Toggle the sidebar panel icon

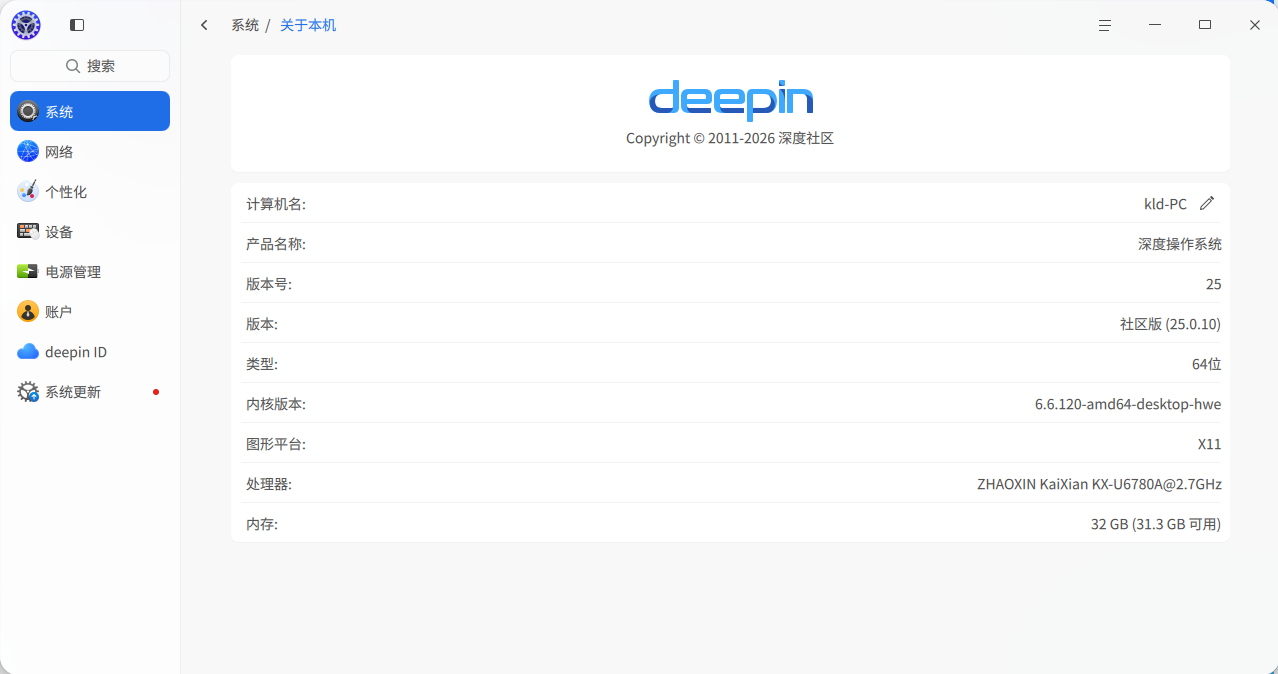77,25
